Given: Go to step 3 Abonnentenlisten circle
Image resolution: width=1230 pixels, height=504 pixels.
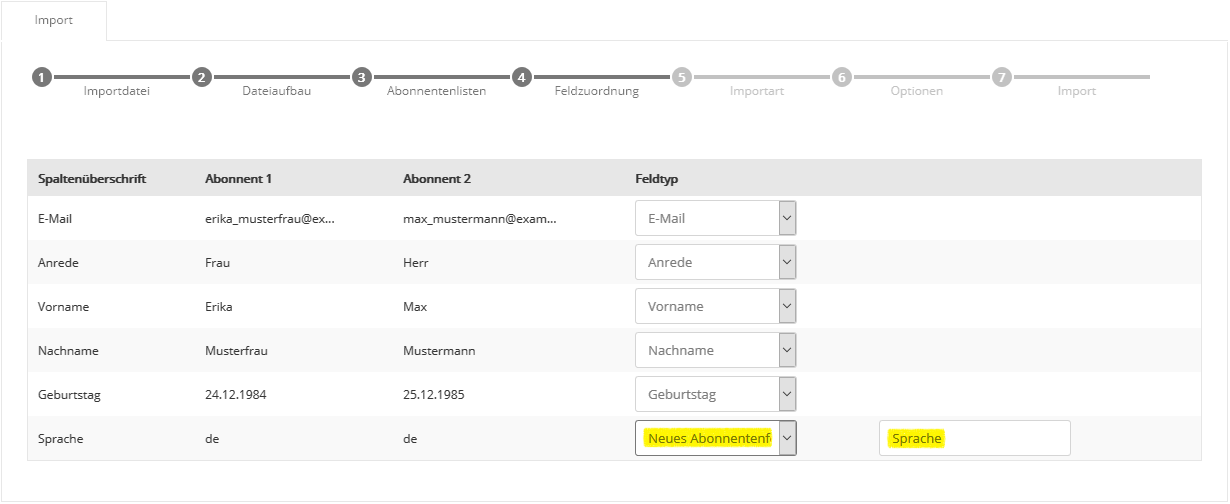Looking at the screenshot, I should coord(362,77).
